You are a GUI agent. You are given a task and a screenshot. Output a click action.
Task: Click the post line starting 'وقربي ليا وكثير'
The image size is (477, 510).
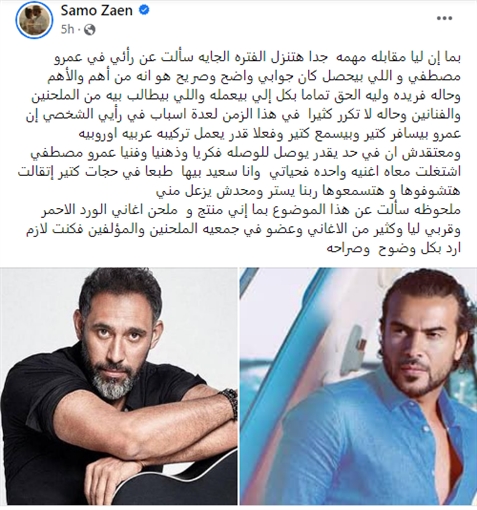[244, 230]
